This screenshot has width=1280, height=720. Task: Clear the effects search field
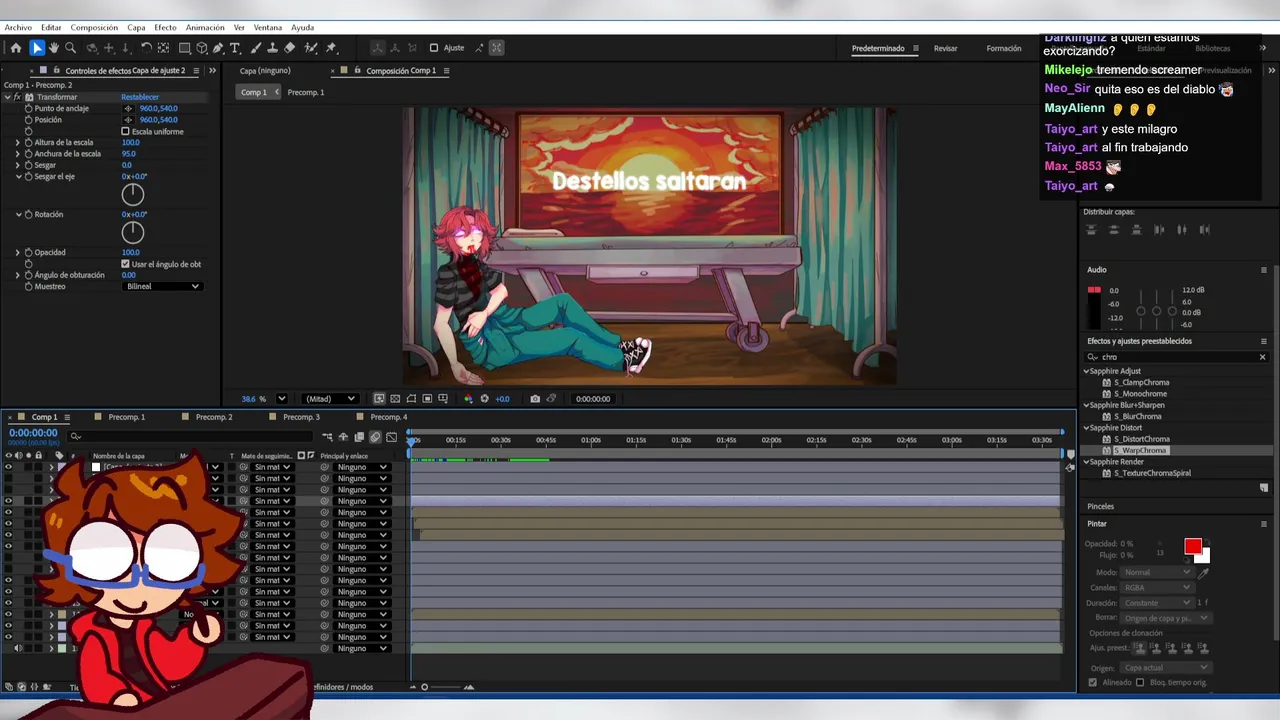tap(1262, 357)
